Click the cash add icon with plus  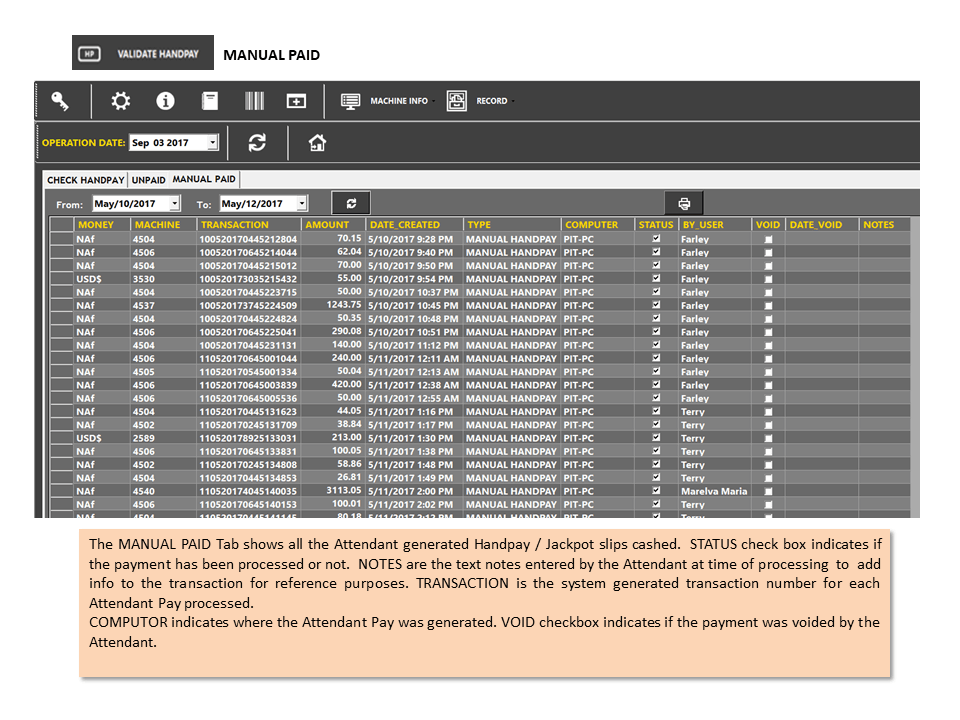[x=296, y=101]
